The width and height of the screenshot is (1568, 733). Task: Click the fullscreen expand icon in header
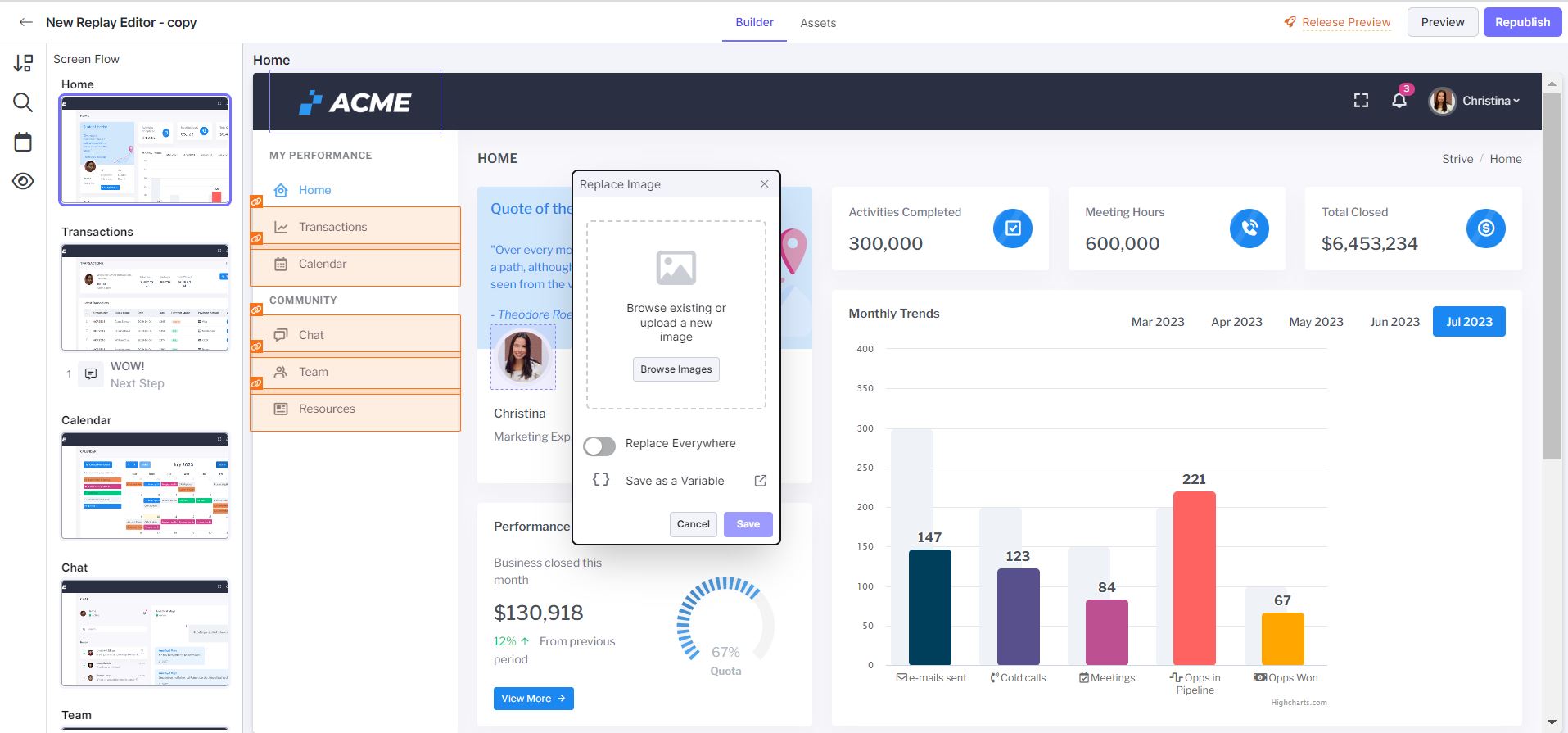[1361, 101]
